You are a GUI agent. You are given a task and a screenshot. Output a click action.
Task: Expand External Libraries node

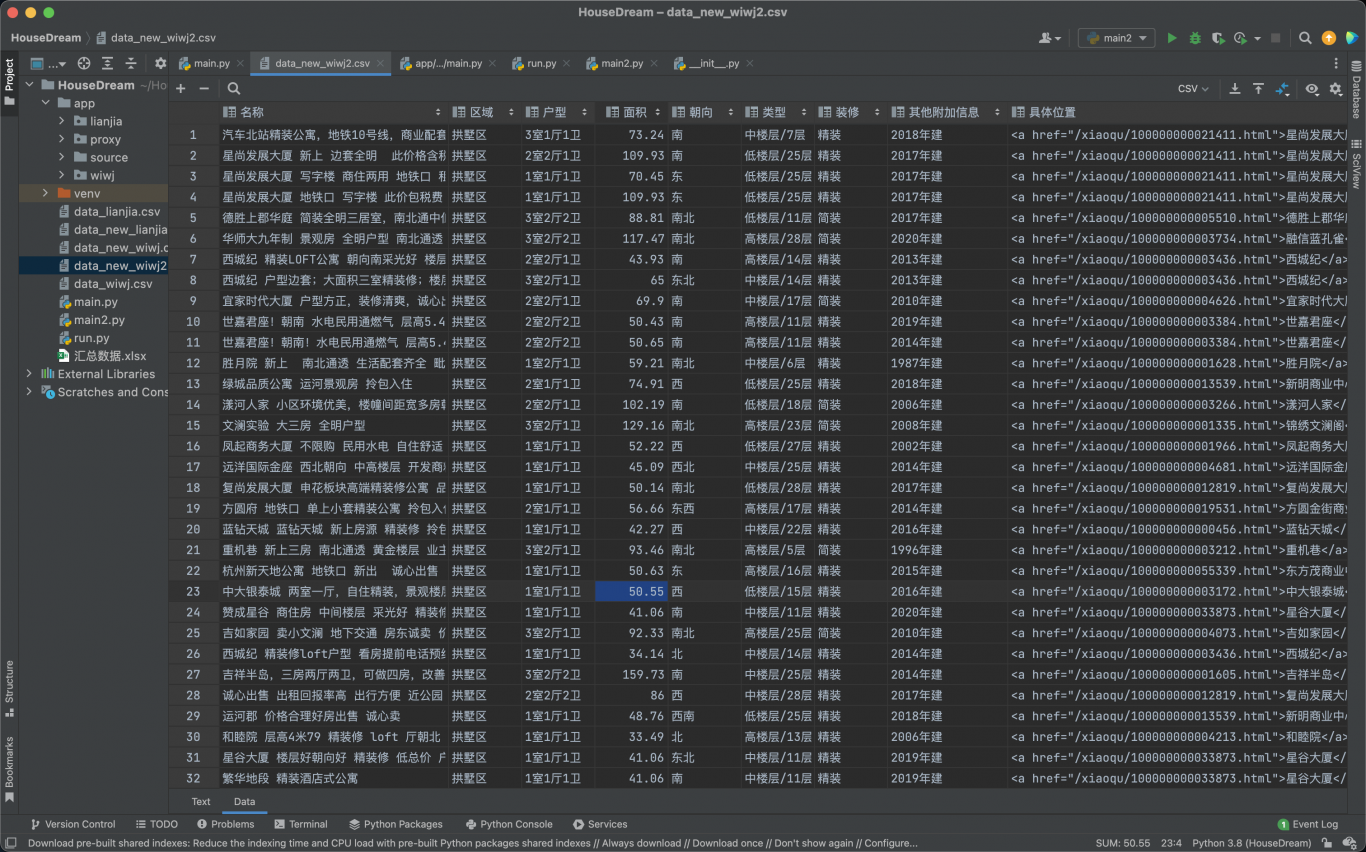[29, 374]
